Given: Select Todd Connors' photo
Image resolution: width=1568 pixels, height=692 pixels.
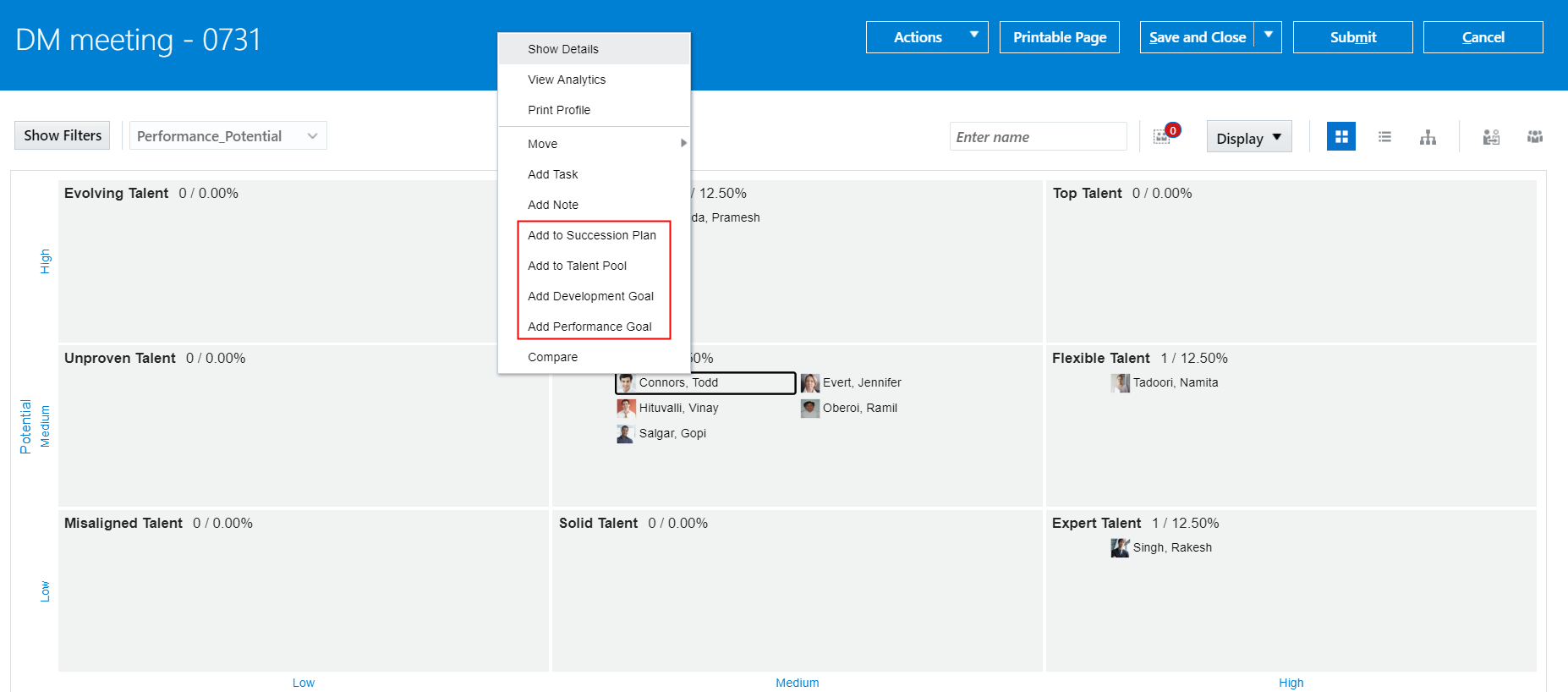Looking at the screenshot, I should (626, 382).
